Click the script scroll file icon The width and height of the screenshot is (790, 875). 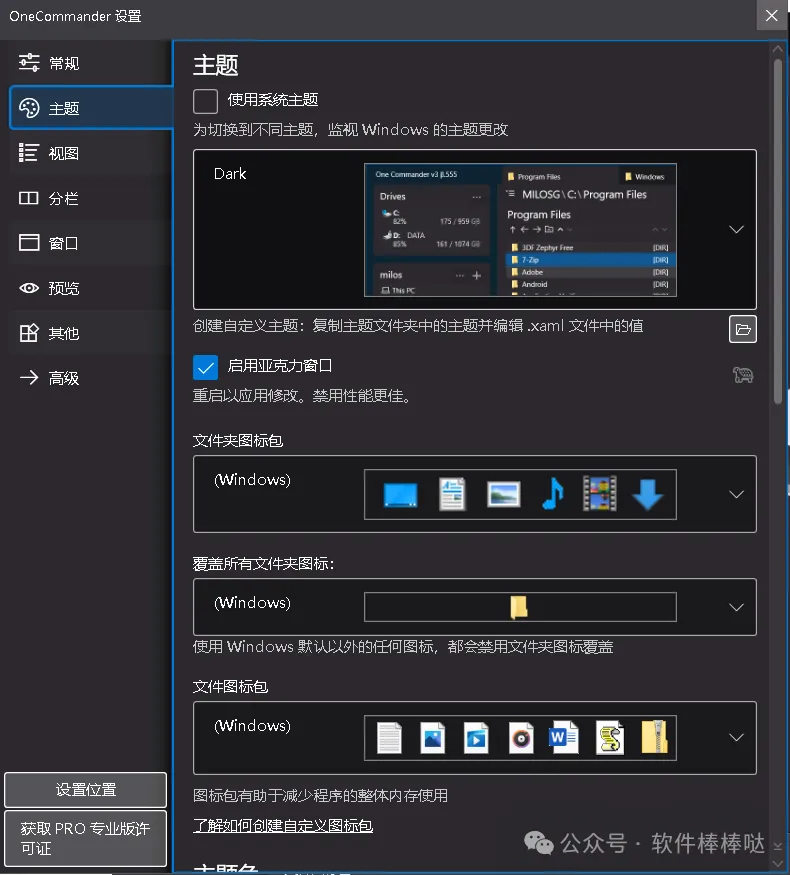click(x=610, y=738)
